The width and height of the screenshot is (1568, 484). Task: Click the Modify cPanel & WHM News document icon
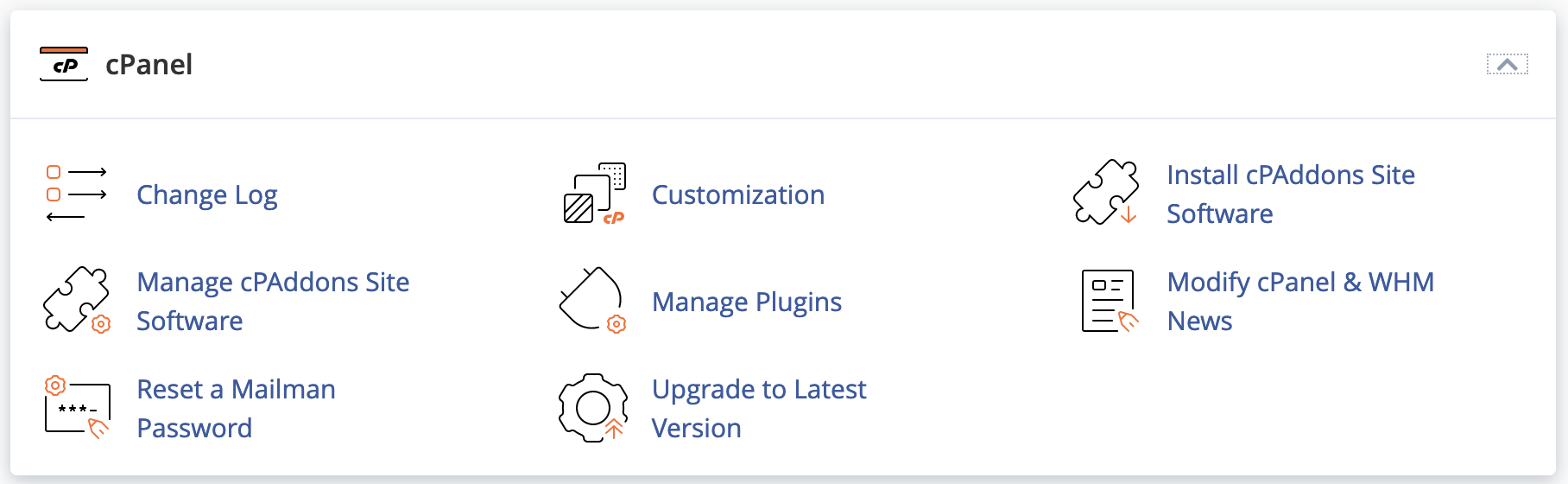1109,301
